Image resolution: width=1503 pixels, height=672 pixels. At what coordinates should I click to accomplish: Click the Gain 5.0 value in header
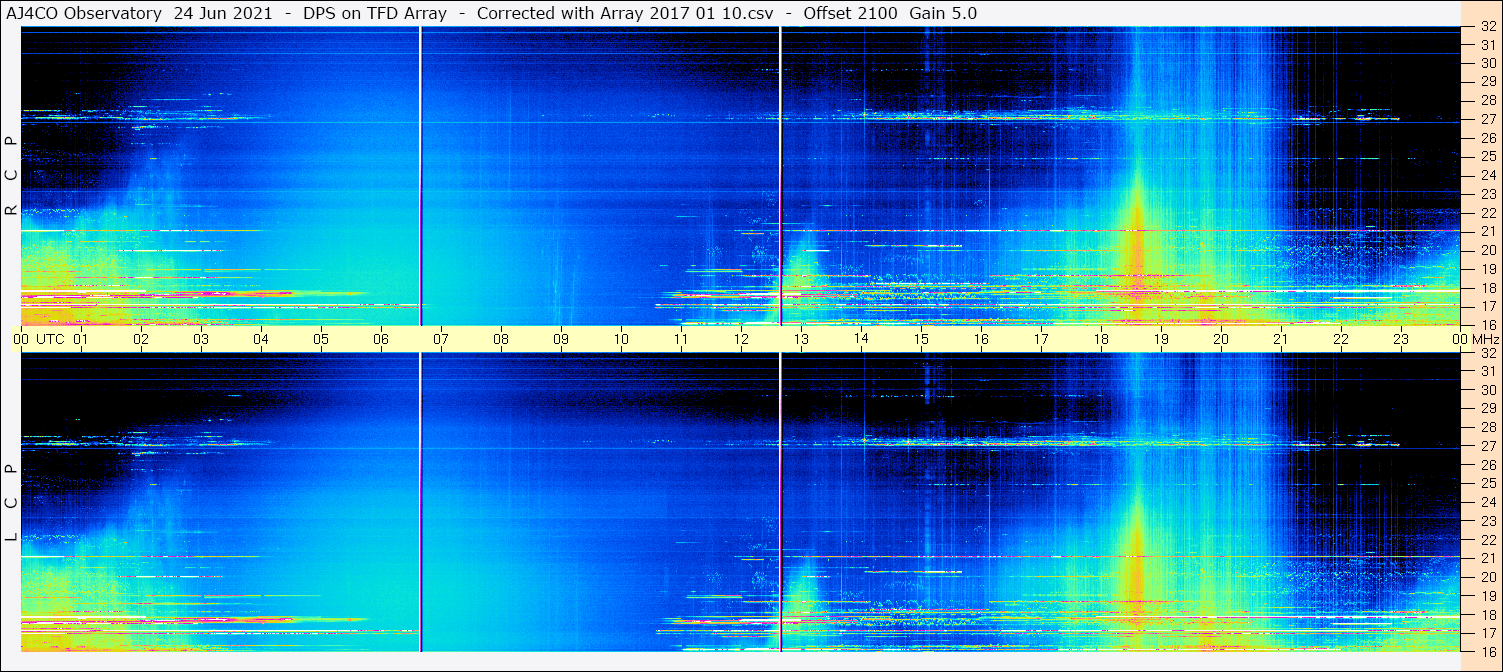[x=943, y=13]
